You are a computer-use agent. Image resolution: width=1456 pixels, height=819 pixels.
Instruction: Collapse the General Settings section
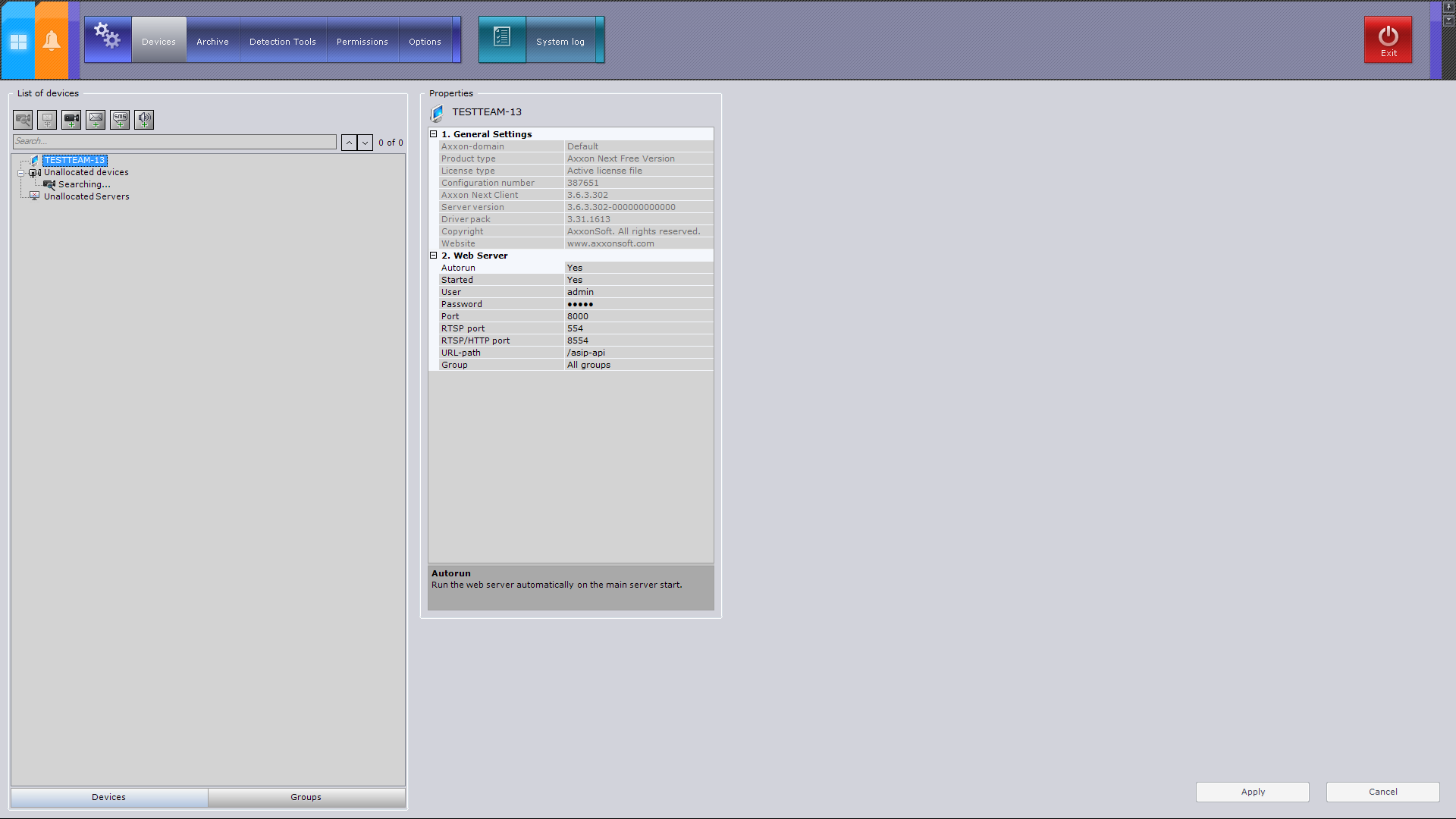pyautogui.click(x=434, y=134)
